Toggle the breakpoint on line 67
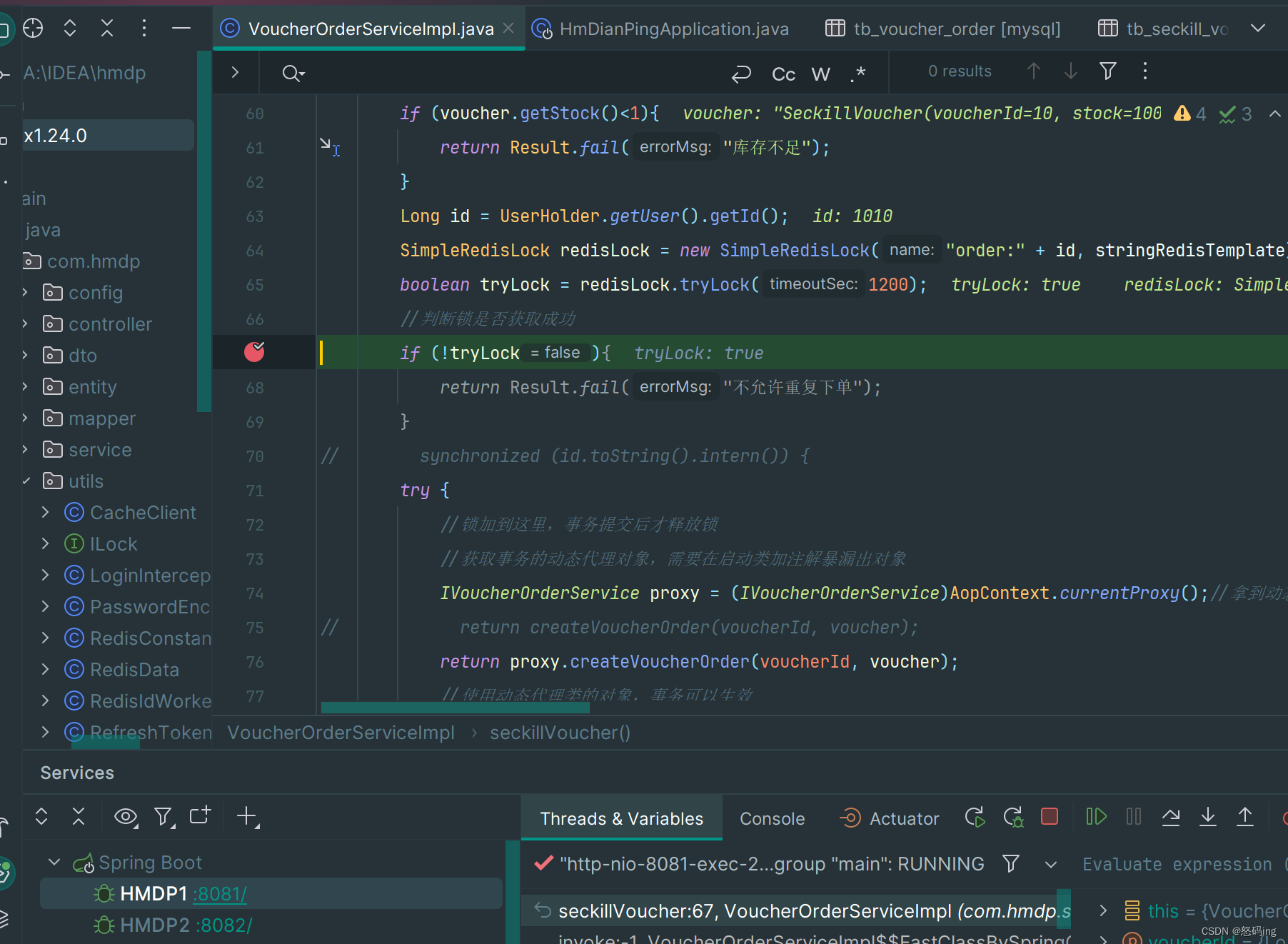 (x=254, y=352)
